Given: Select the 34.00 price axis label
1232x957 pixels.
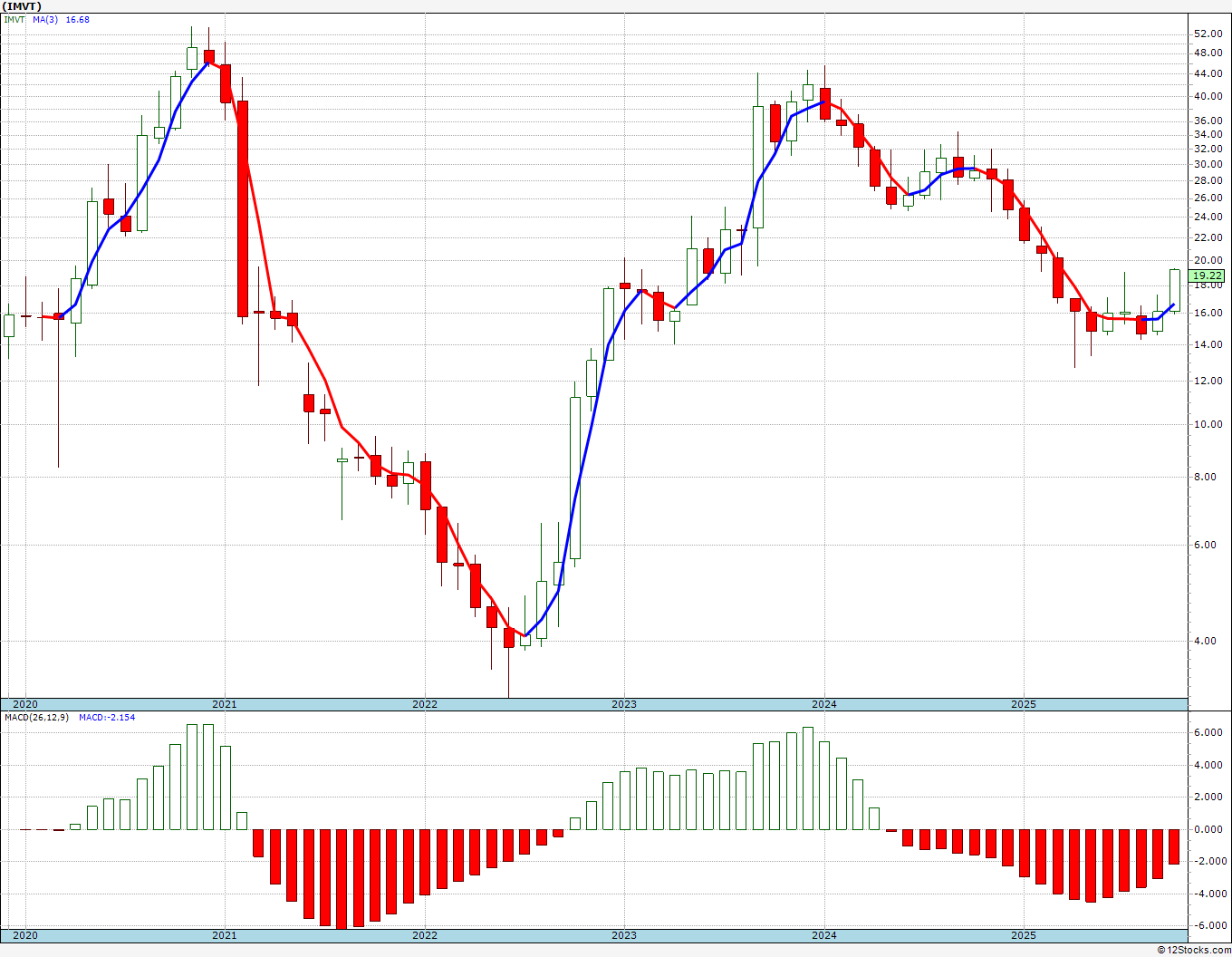Looking at the screenshot, I should (1208, 134).
